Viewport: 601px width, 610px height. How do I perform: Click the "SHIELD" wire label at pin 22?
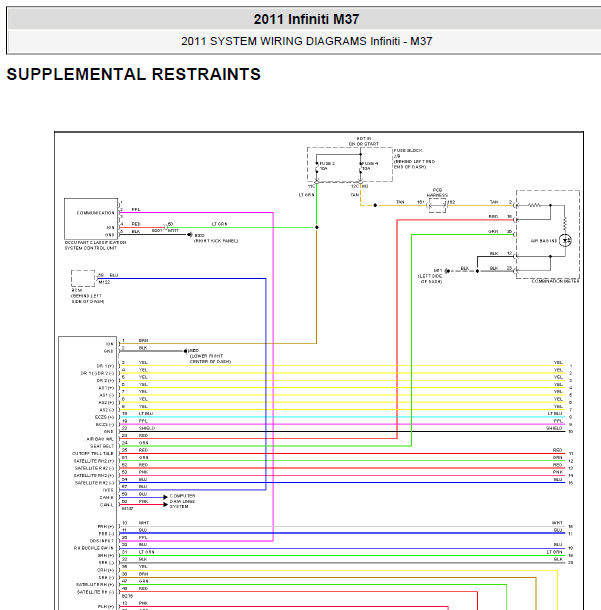tap(147, 428)
